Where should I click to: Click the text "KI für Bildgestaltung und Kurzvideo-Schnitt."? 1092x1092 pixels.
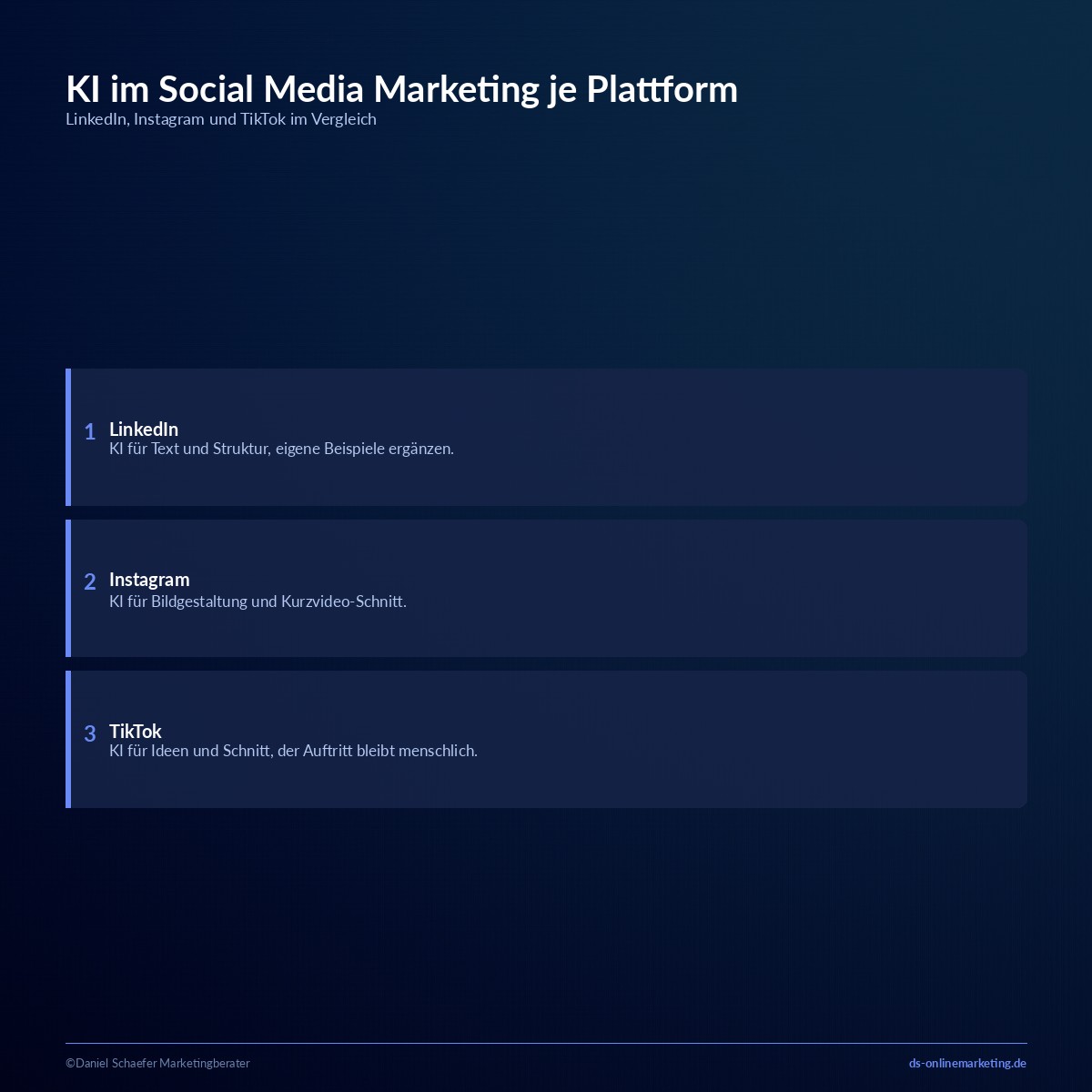[x=258, y=602]
